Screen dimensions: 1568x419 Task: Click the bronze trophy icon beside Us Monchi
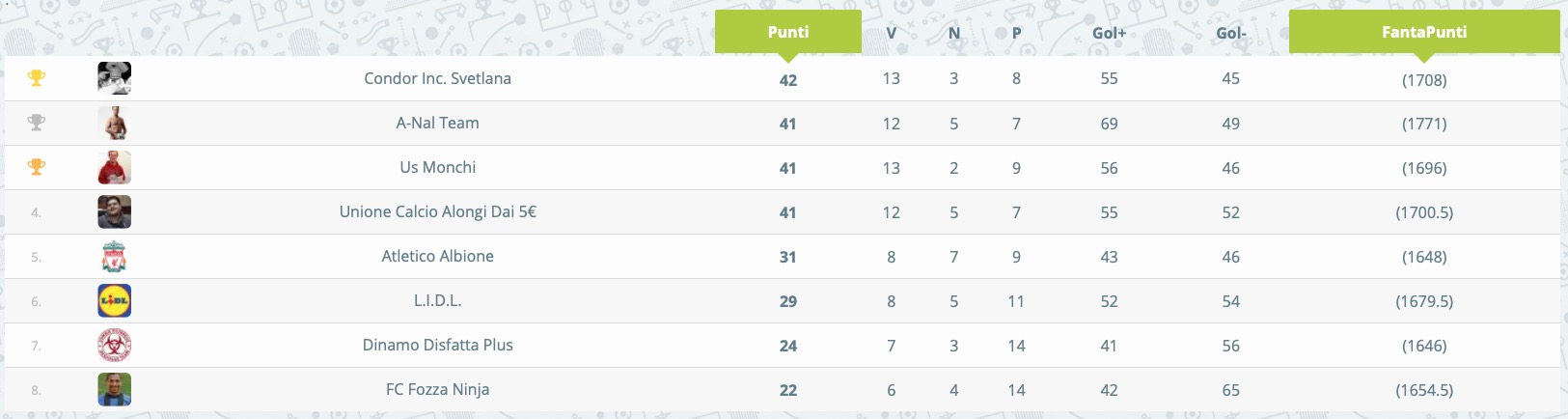click(x=36, y=167)
